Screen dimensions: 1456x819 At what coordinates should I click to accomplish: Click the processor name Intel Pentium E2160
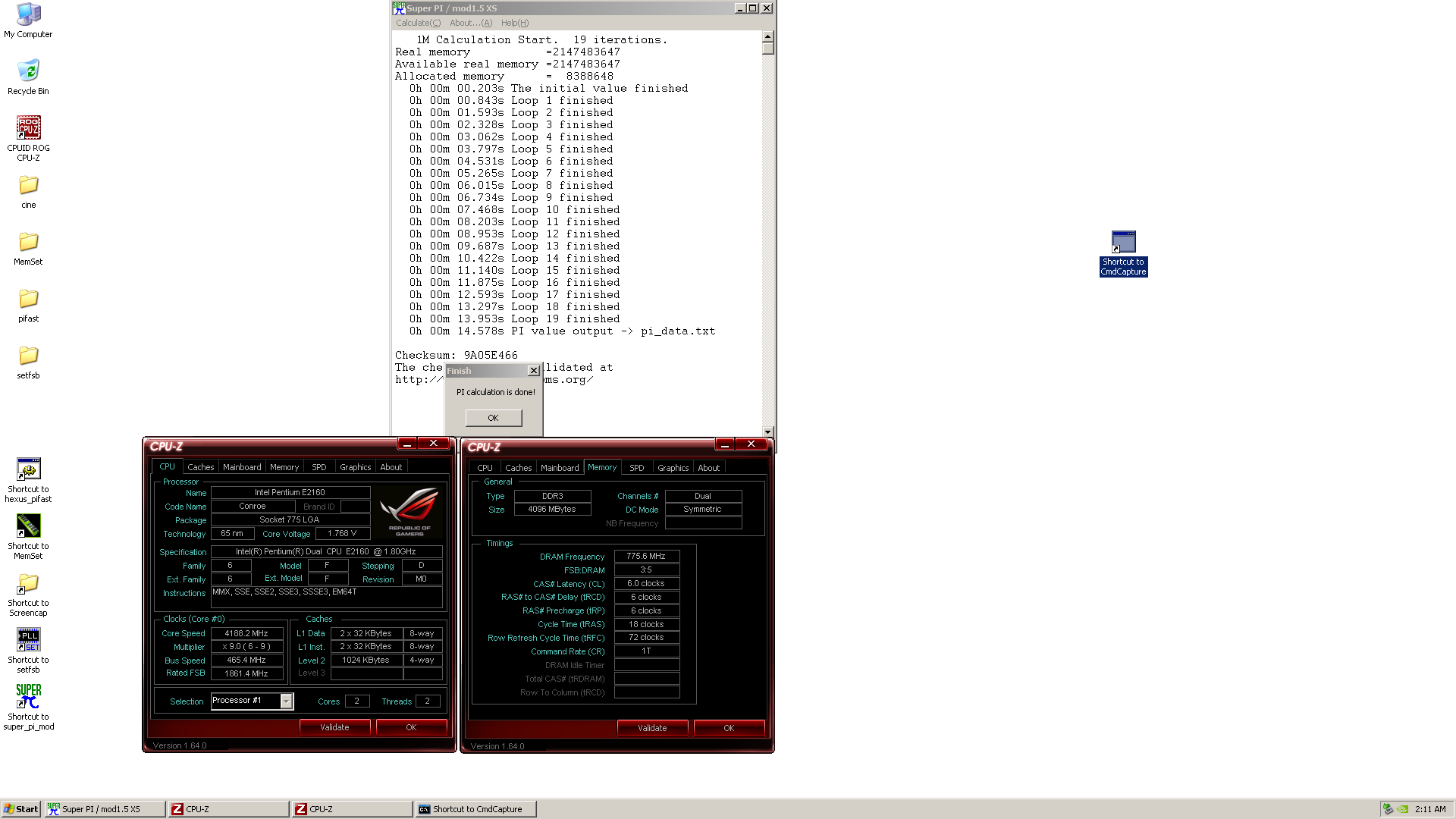click(290, 492)
